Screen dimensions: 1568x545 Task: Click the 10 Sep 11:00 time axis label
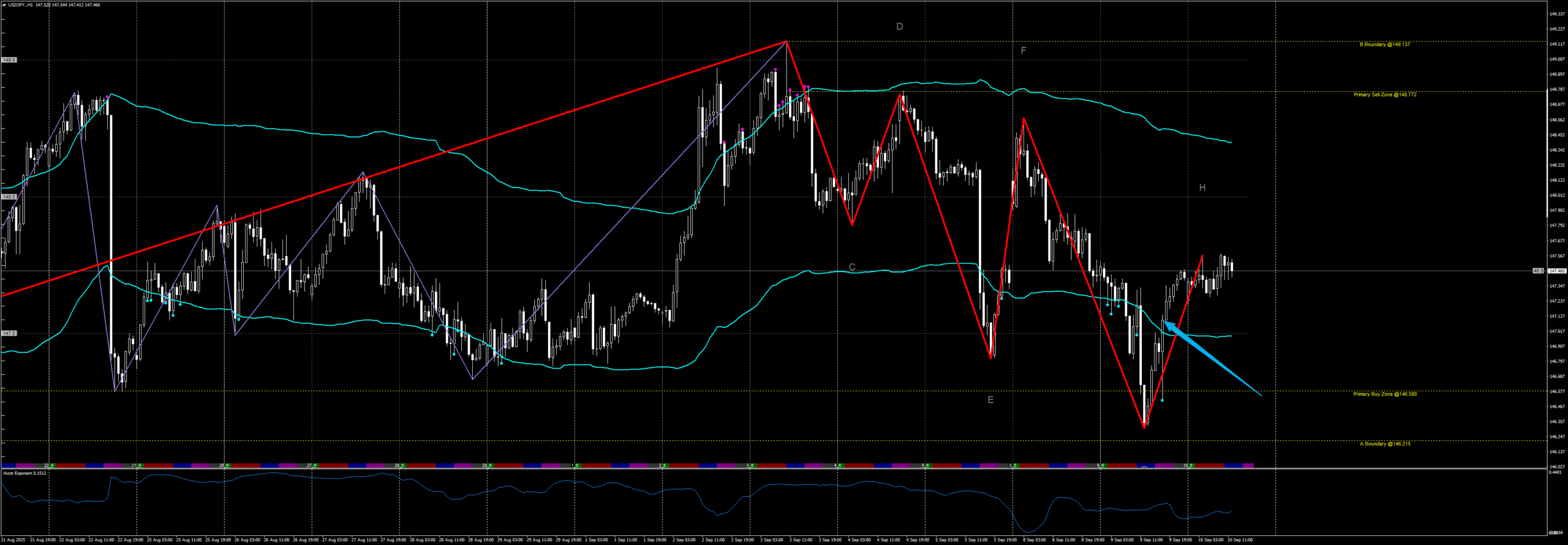pyautogui.click(x=1240, y=540)
